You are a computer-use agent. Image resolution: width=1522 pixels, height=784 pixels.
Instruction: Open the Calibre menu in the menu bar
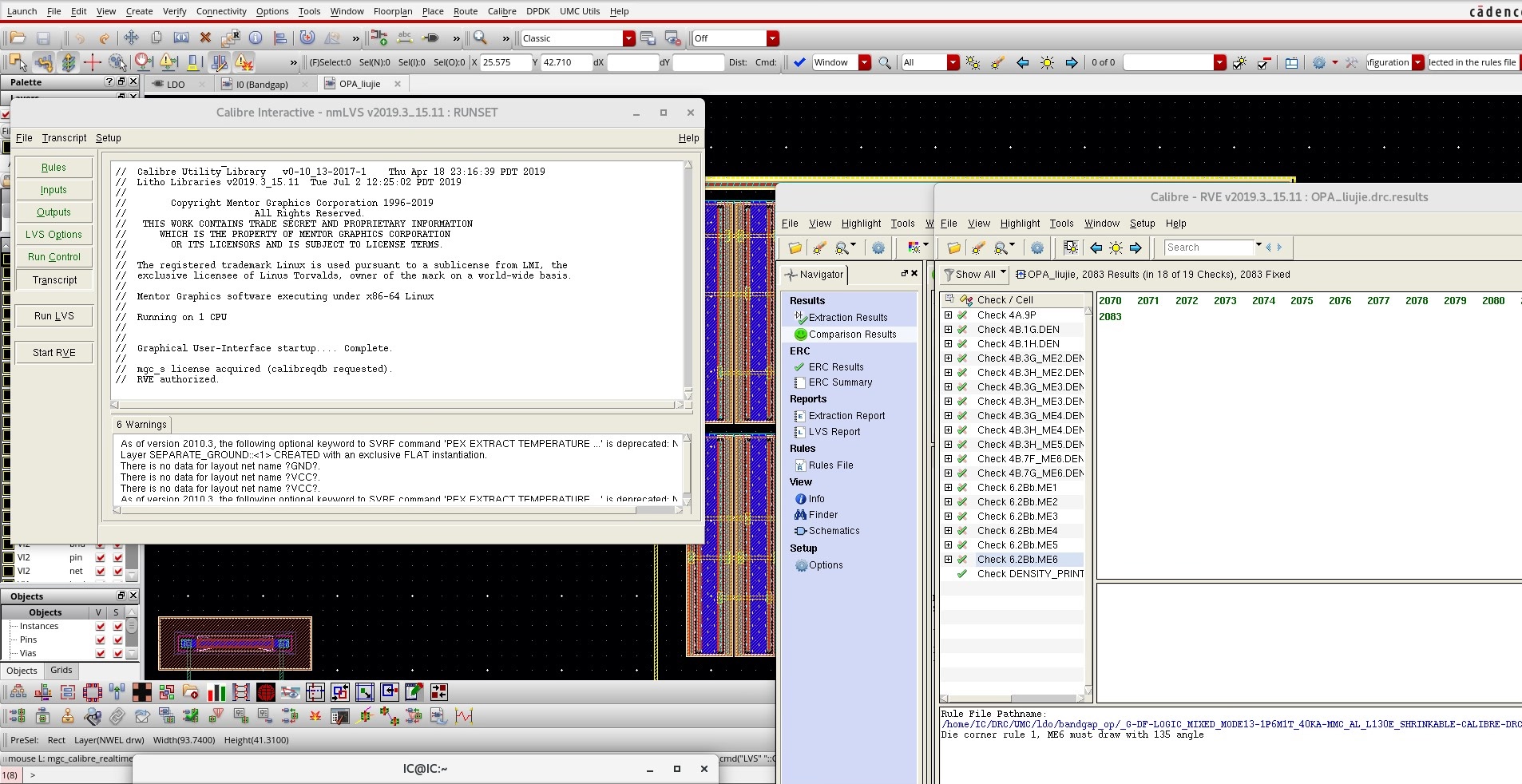[501, 11]
